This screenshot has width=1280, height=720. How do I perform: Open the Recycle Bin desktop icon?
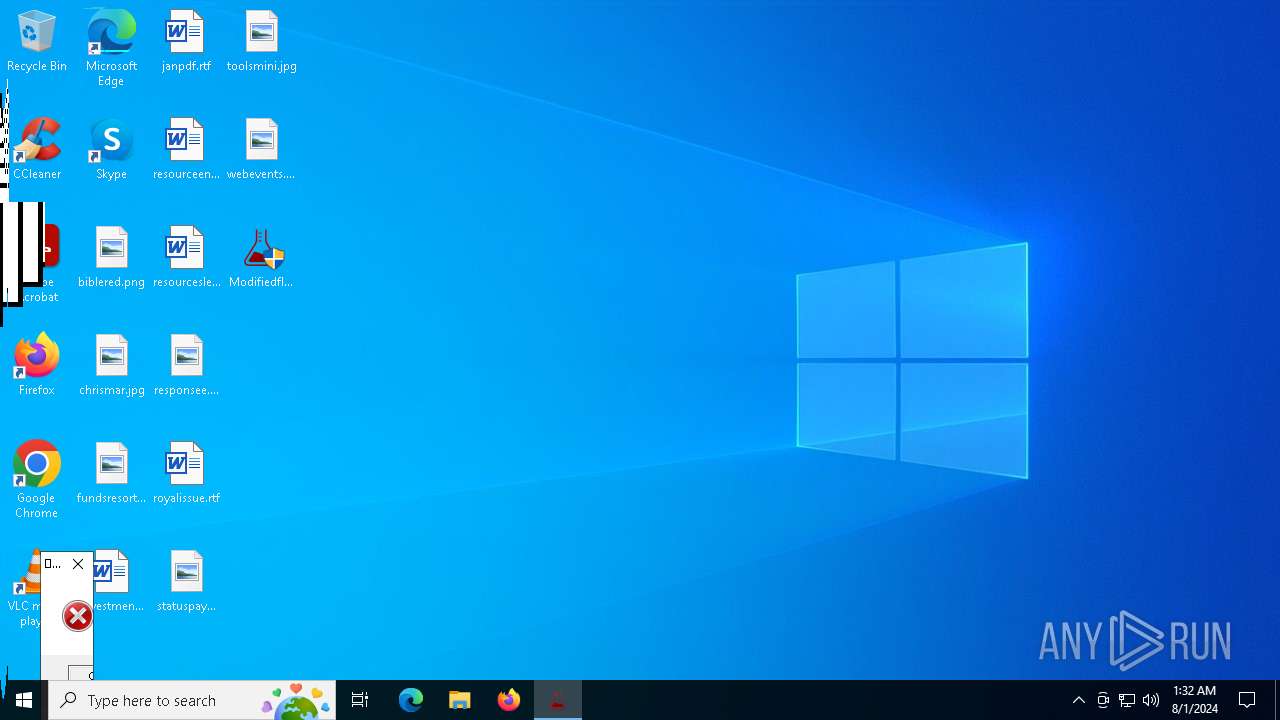point(37,41)
